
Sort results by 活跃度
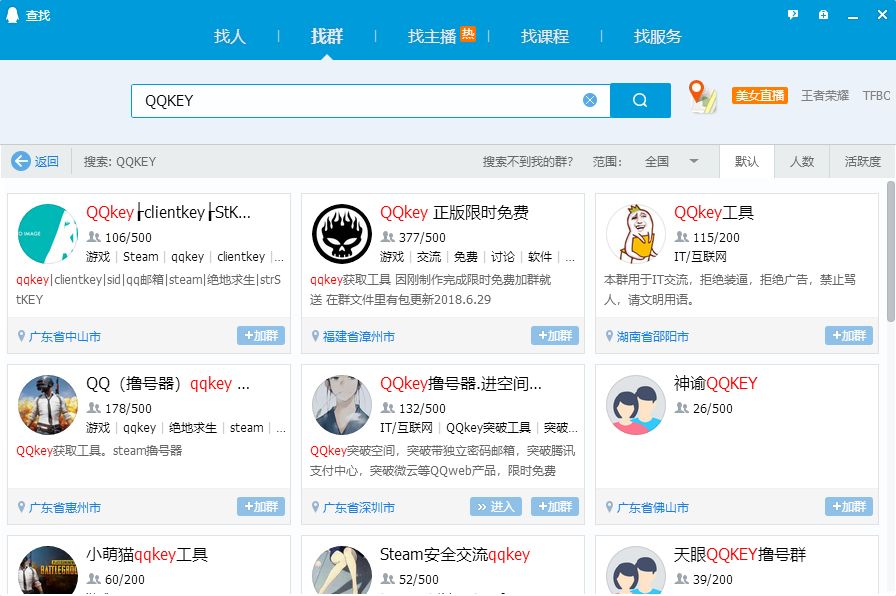(x=862, y=161)
